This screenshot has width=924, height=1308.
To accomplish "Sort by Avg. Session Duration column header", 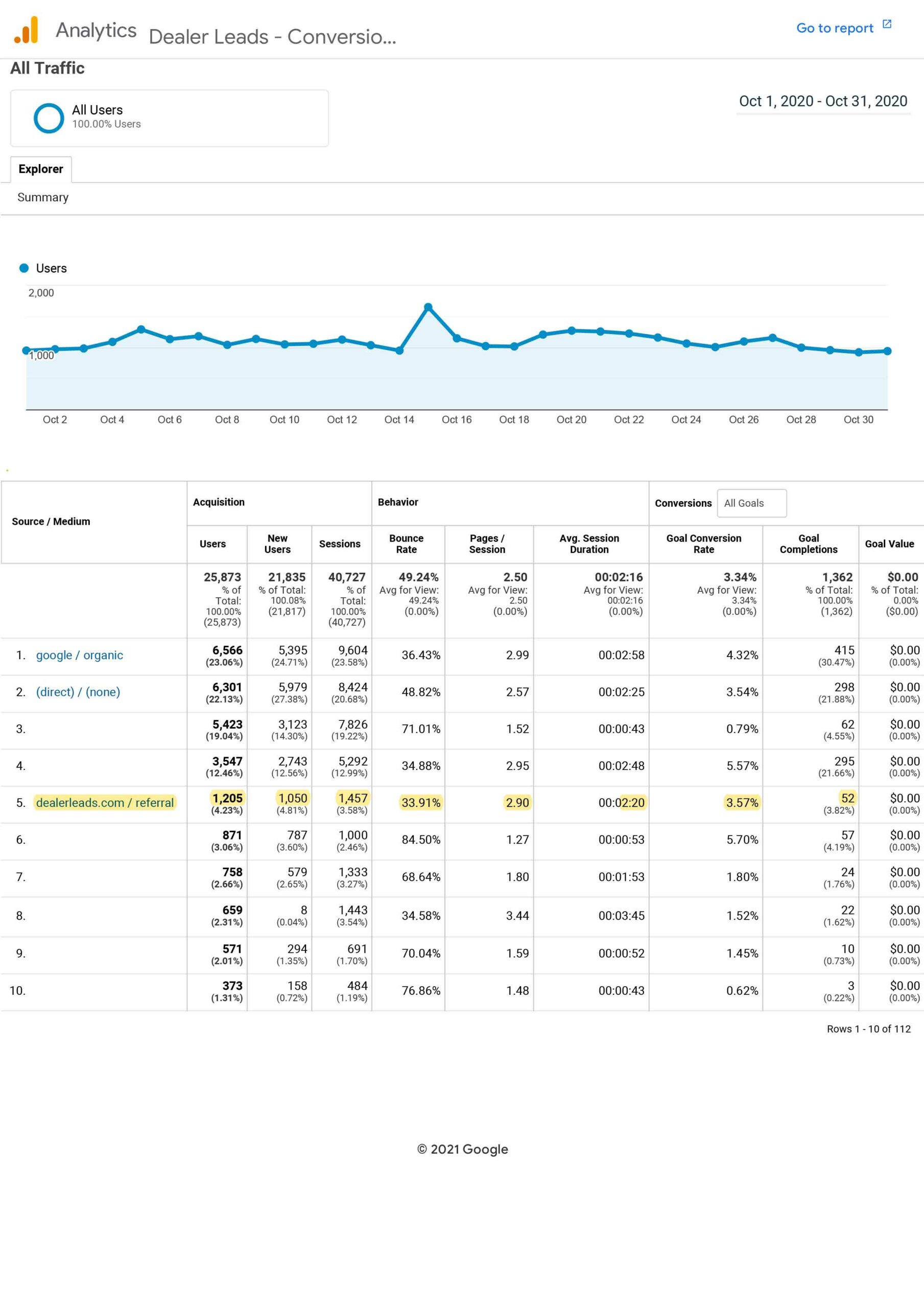I will tap(589, 544).
